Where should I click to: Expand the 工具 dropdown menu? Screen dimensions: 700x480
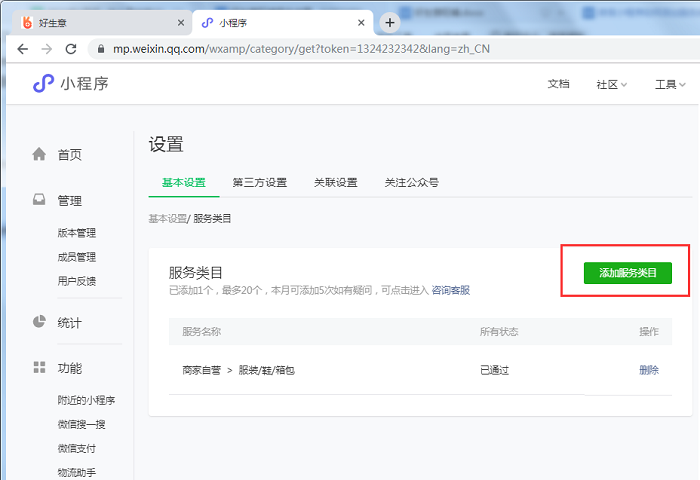click(x=670, y=84)
